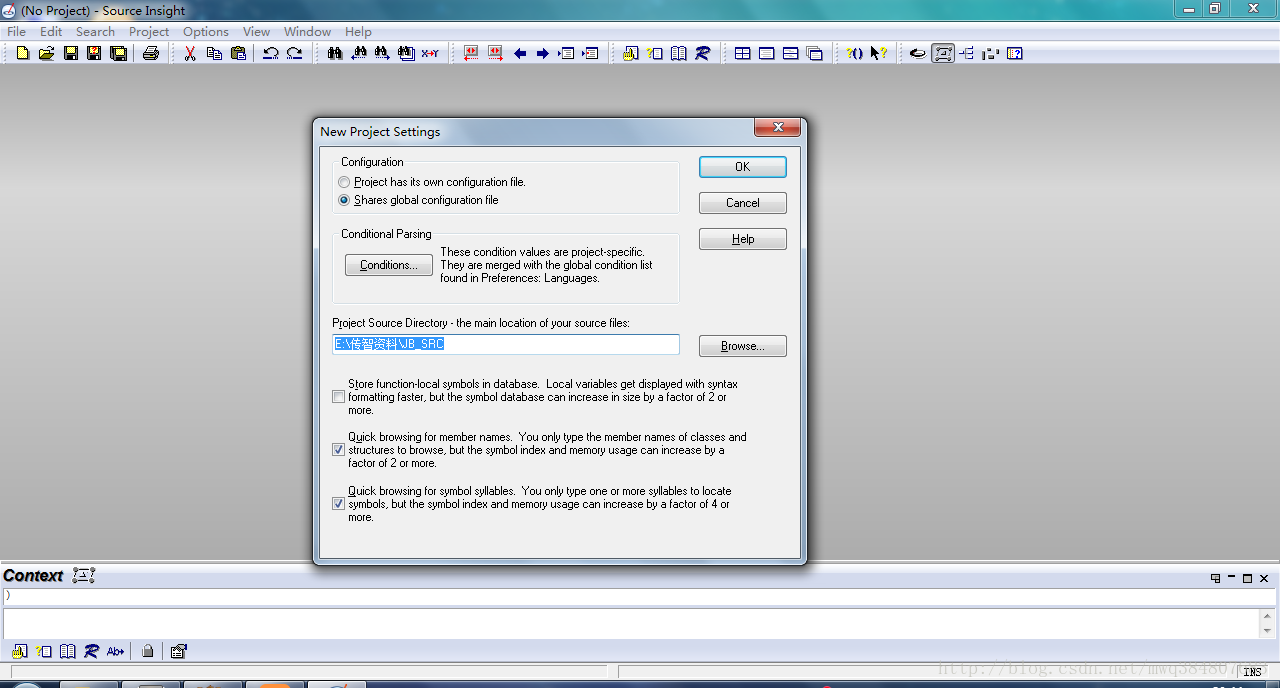Open the Conditions... dialog
The height and width of the screenshot is (688, 1280).
(389, 265)
